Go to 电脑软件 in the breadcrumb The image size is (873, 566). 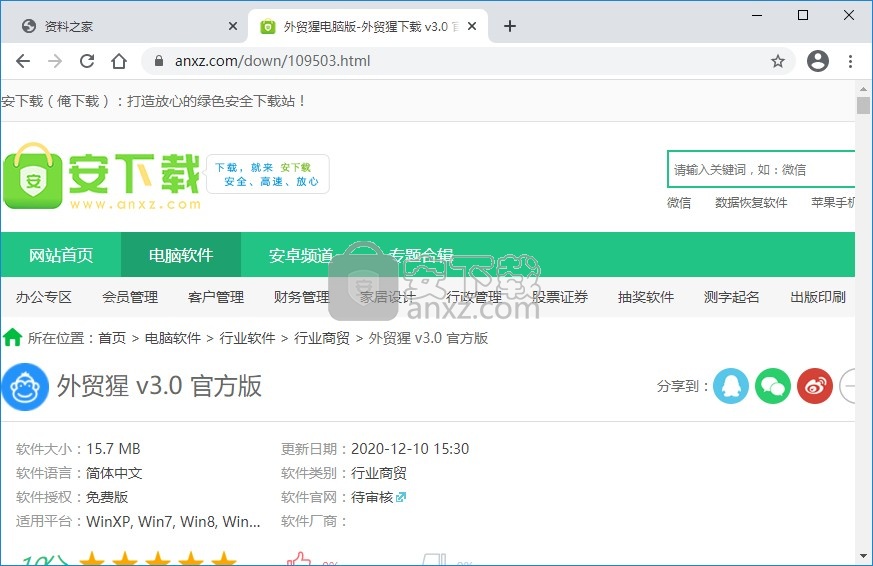173,338
